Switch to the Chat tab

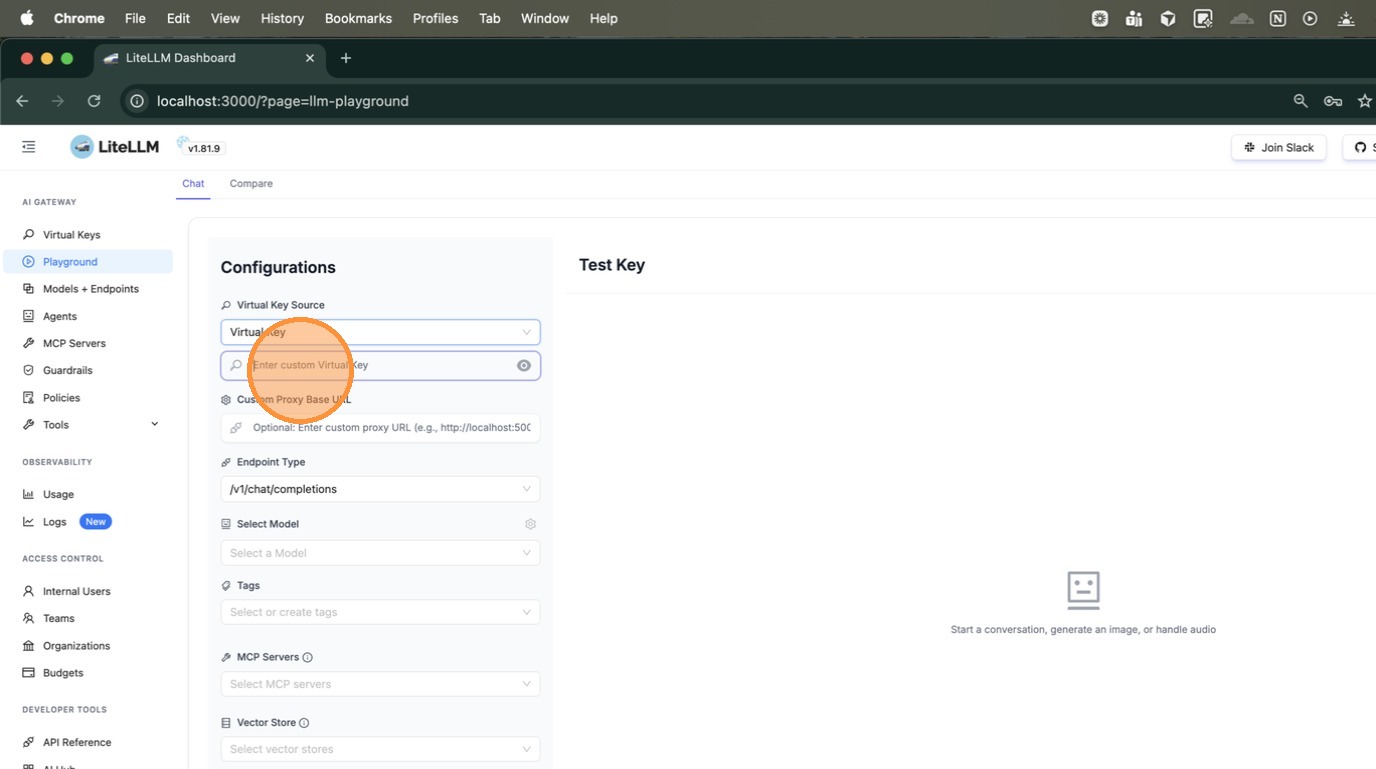[193, 184]
